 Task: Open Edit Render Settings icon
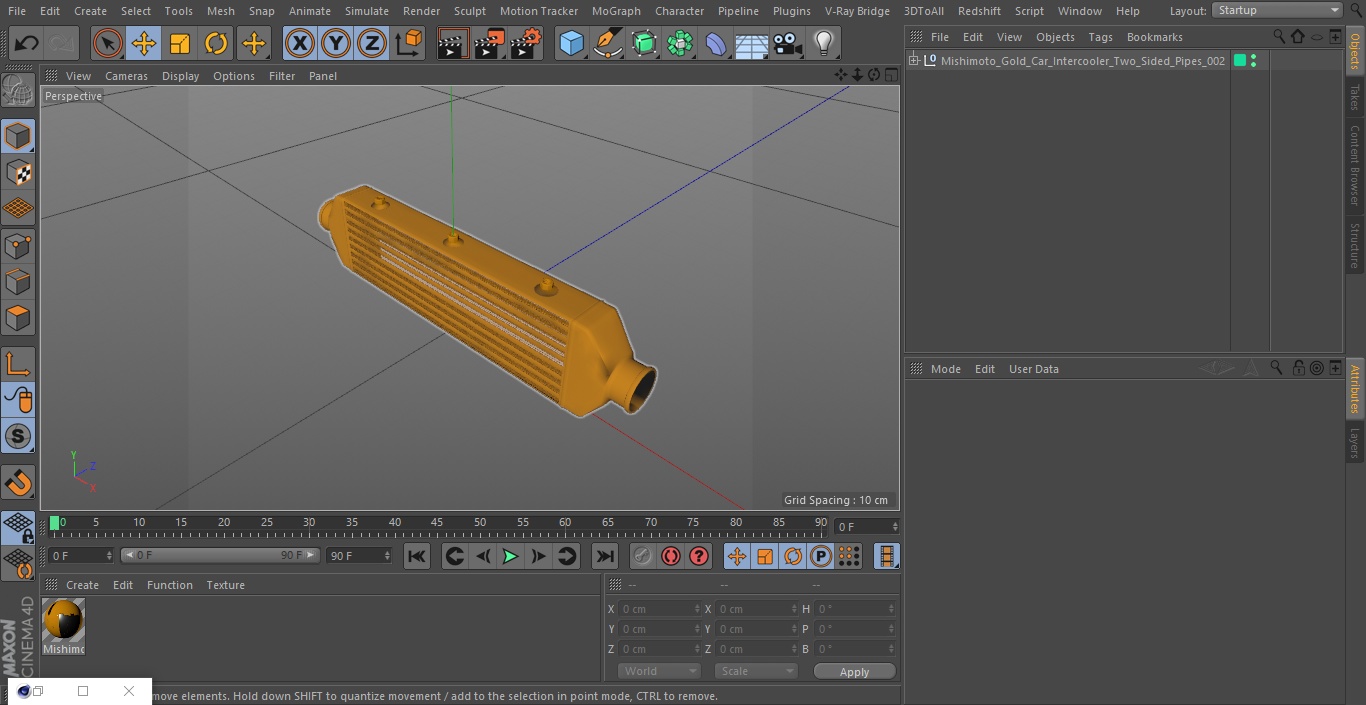click(x=526, y=43)
